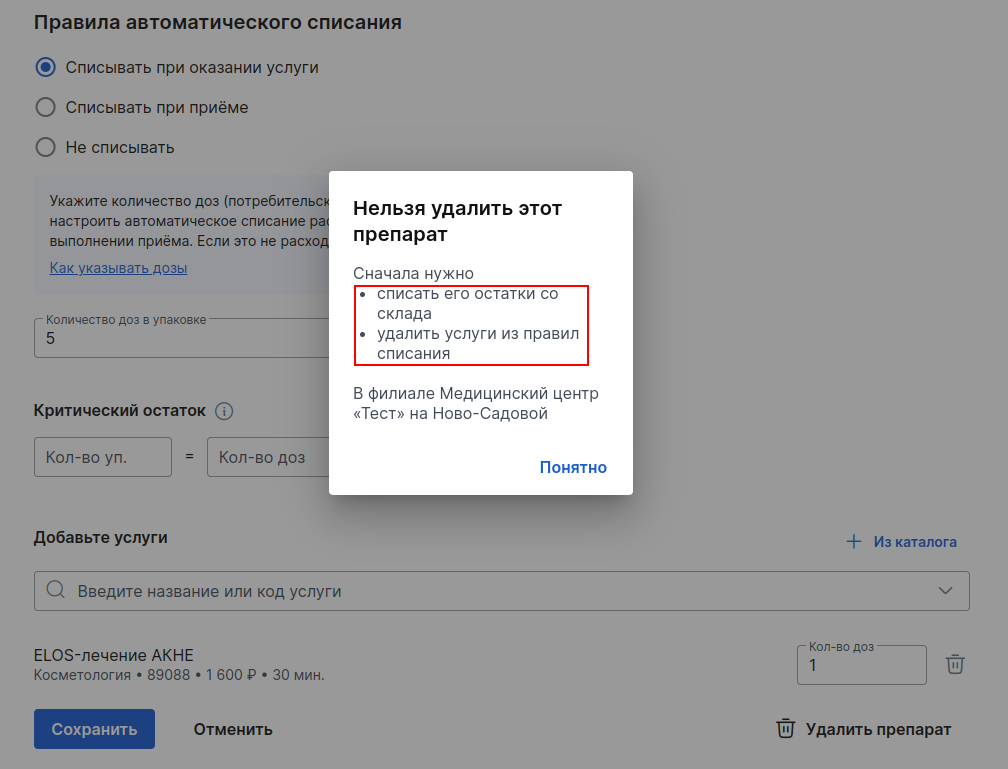Click the trash icon beside Удалить препарат
The image size is (1008, 769).
click(x=786, y=728)
